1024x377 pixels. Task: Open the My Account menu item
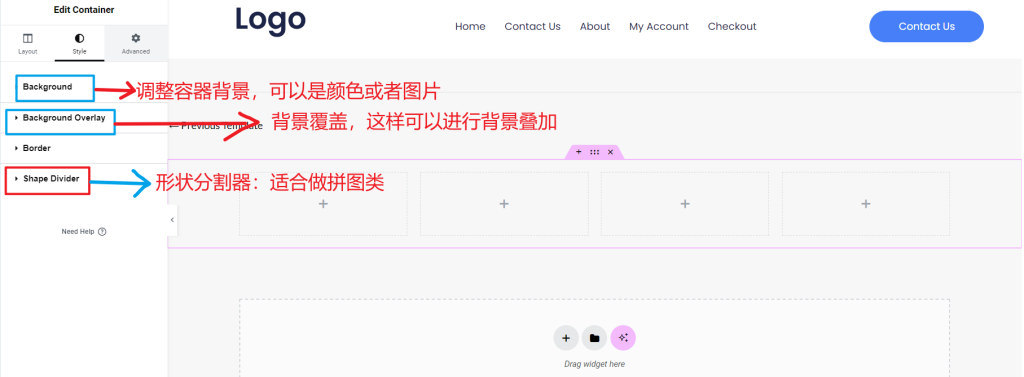659,26
